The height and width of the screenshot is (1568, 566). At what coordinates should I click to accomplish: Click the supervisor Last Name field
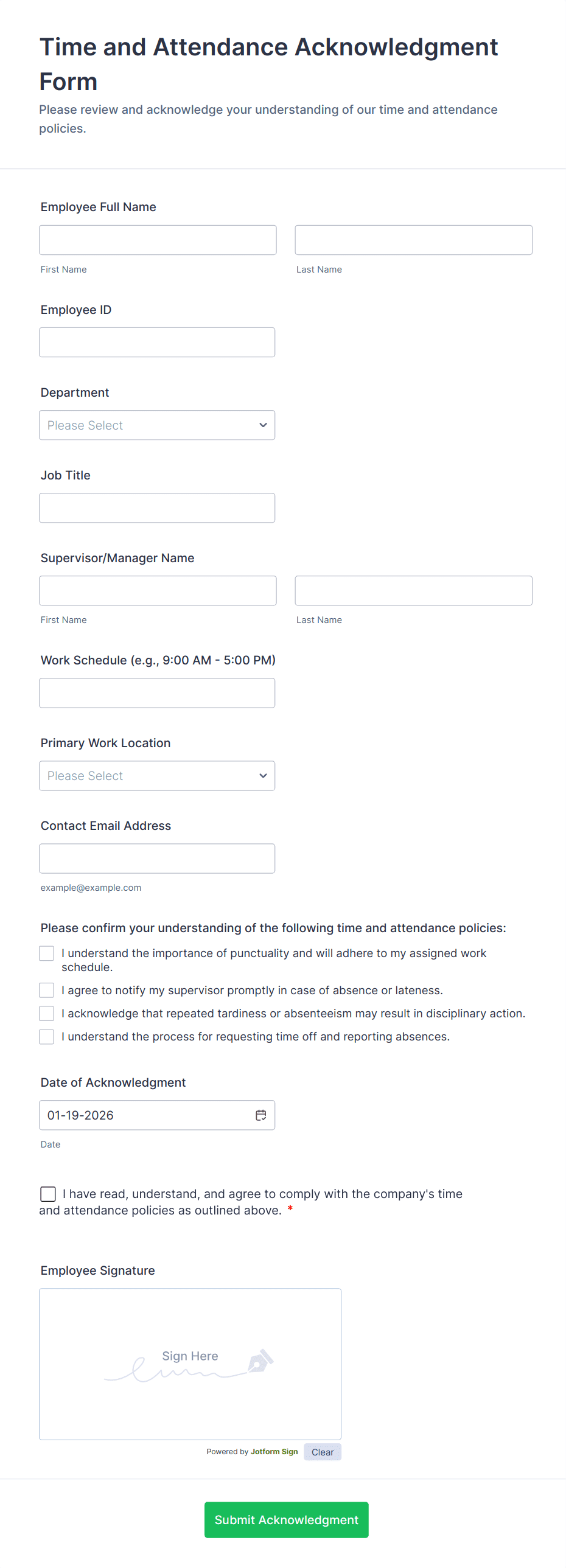413,591
